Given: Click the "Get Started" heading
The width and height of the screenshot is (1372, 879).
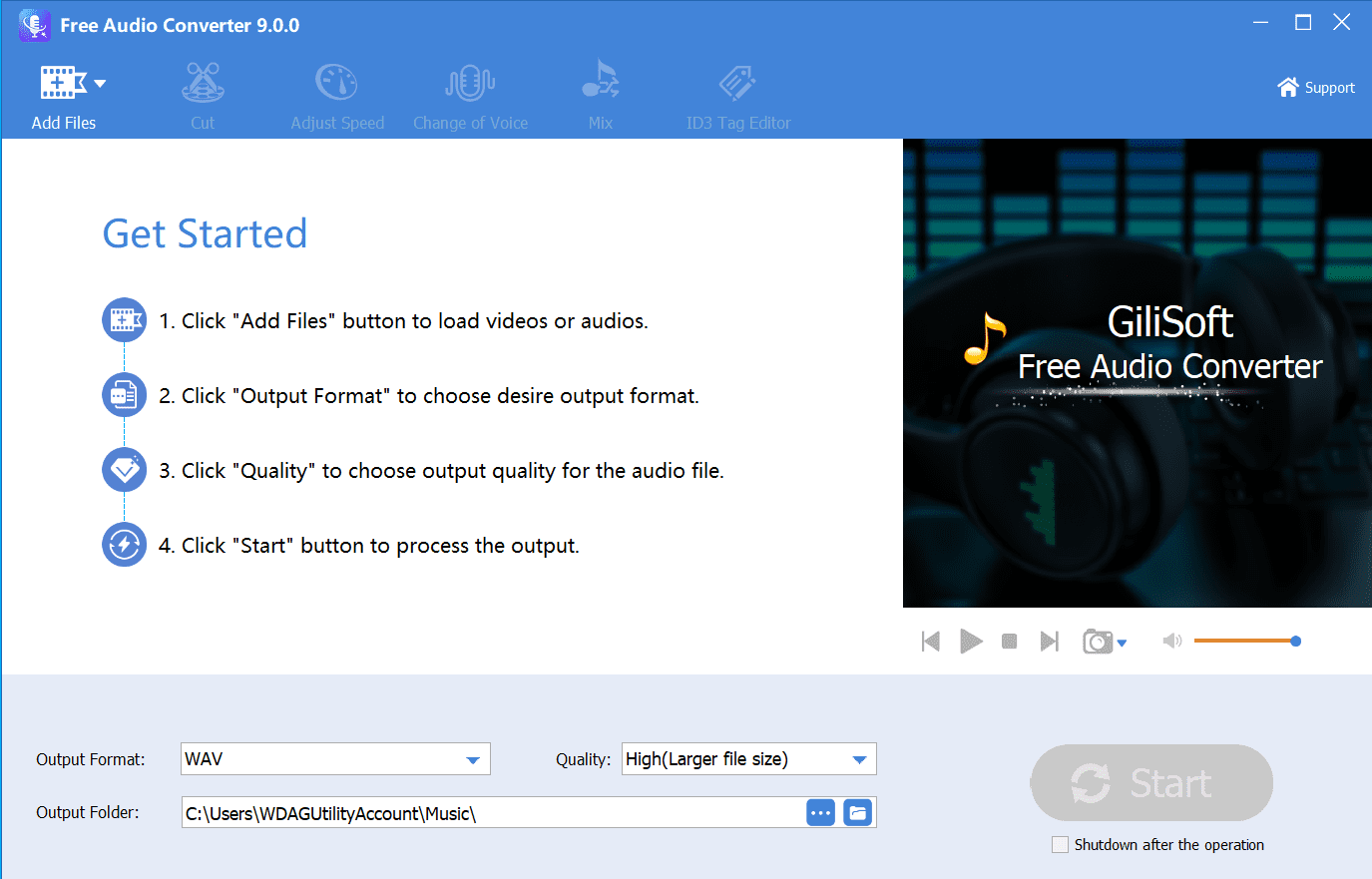Looking at the screenshot, I should click(206, 233).
